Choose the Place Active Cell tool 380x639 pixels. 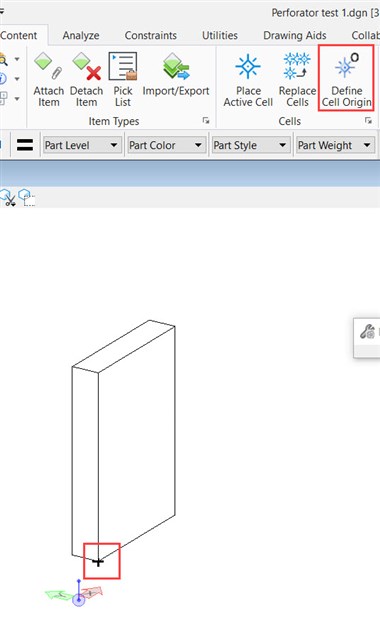(x=248, y=80)
